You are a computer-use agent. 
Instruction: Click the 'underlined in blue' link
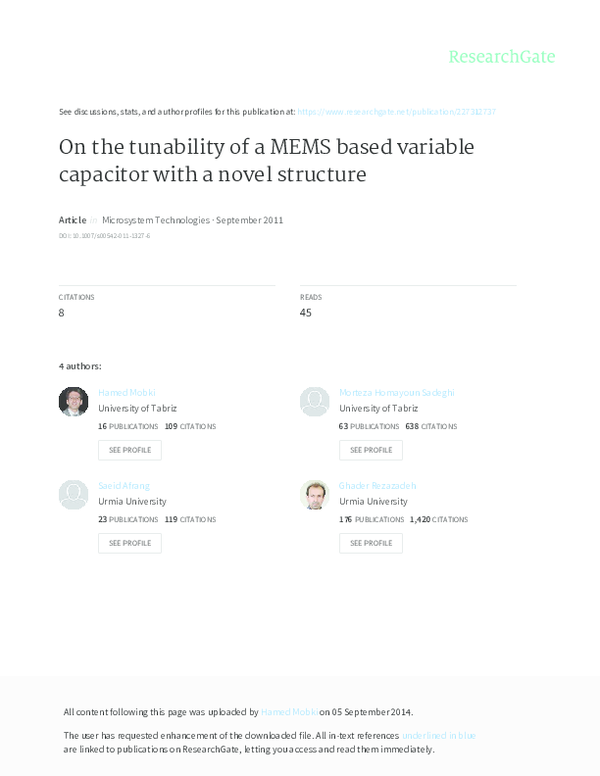438,735
